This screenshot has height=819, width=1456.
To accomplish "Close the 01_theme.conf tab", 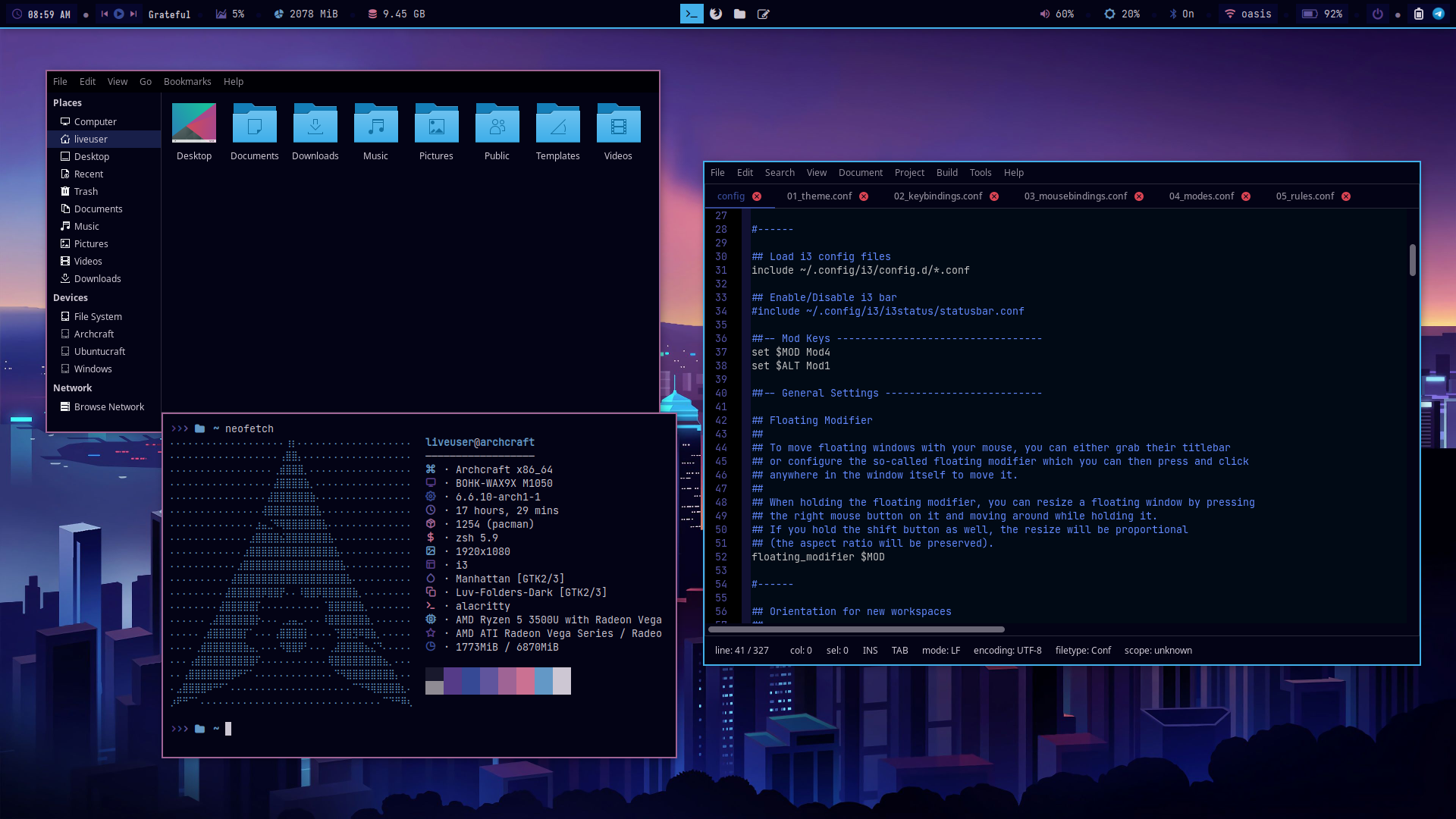I will pyautogui.click(x=864, y=196).
